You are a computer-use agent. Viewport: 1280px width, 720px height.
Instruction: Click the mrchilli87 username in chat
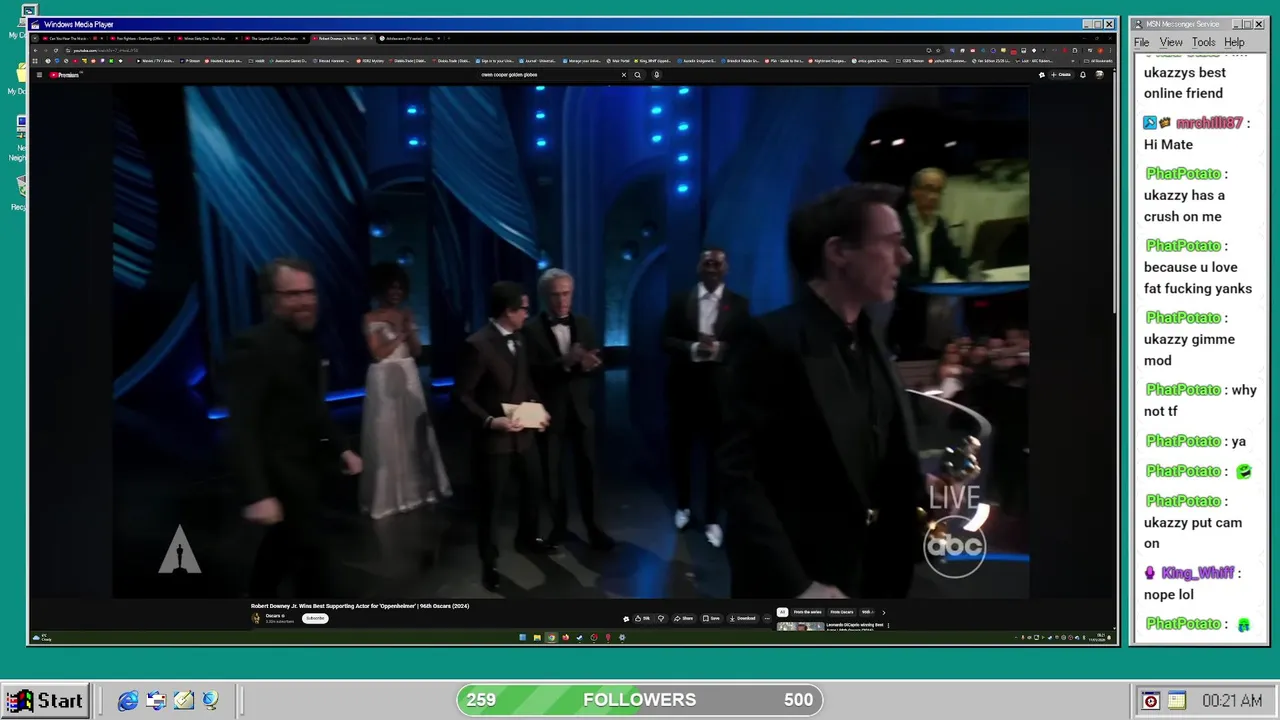[1209, 123]
